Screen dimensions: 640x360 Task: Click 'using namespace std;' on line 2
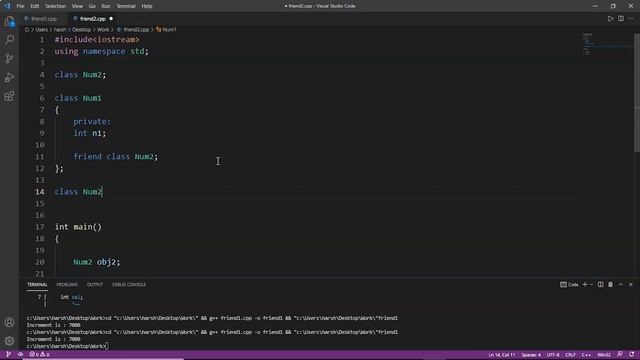pyautogui.click(x=102, y=51)
